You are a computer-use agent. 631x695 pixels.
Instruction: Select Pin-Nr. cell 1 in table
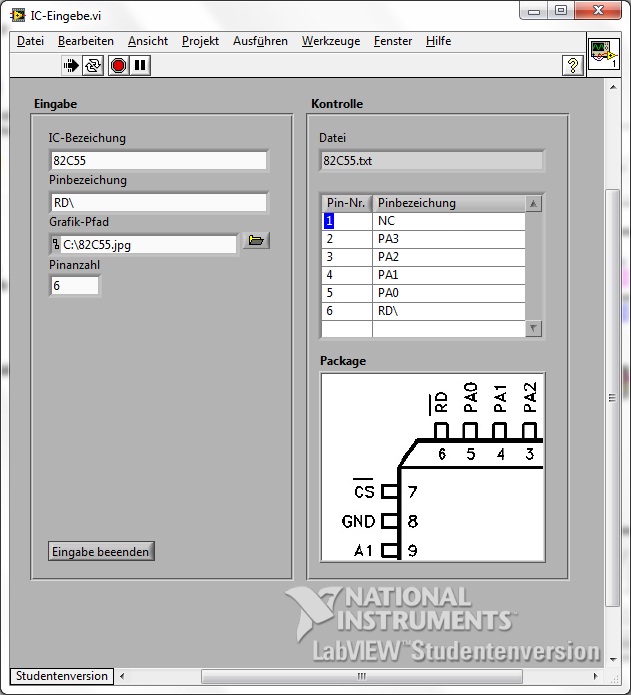click(347, 221)
